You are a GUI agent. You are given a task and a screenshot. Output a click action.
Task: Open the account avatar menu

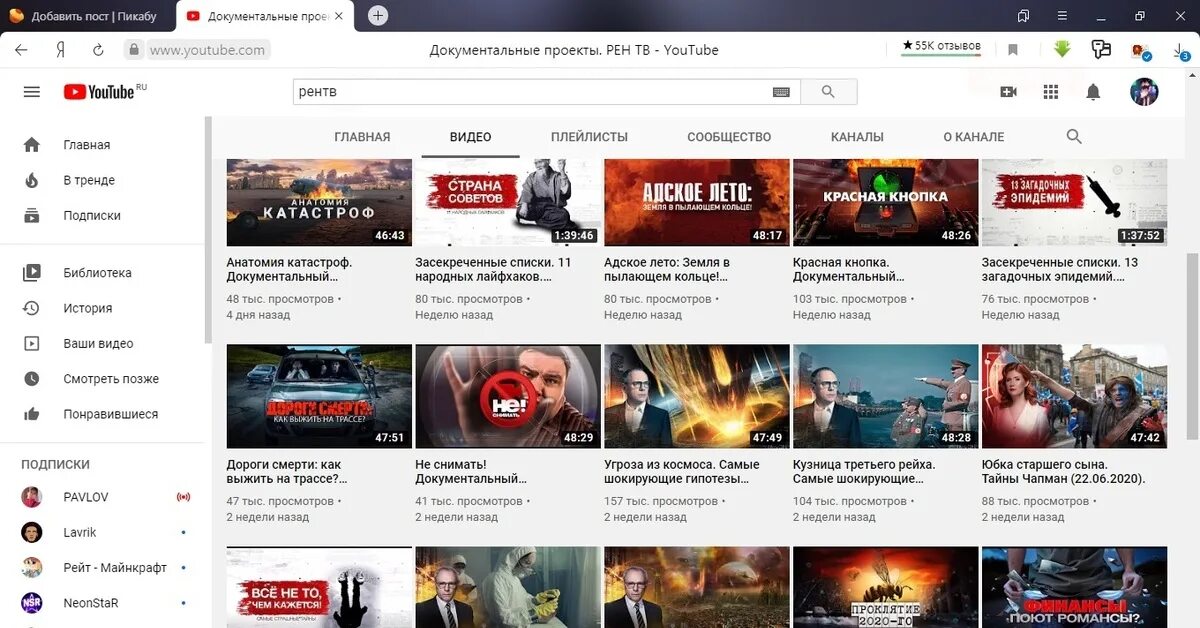[x=1144, y=92]
